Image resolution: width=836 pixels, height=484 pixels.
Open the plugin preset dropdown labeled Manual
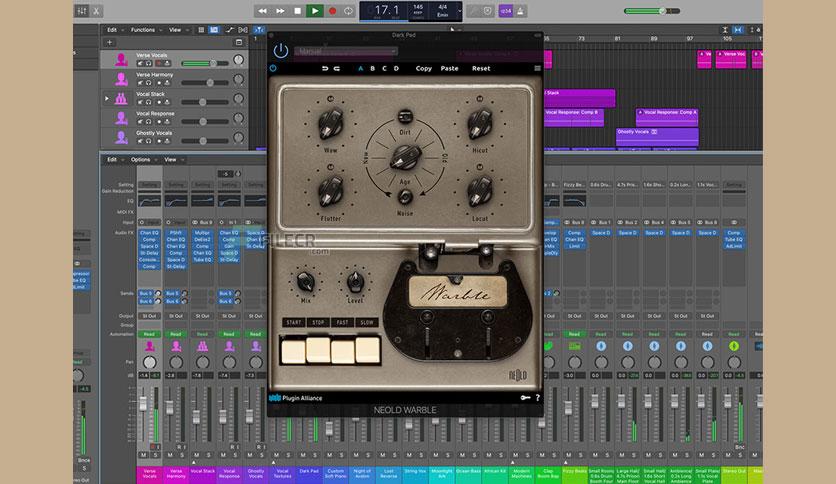pos(346,51)
